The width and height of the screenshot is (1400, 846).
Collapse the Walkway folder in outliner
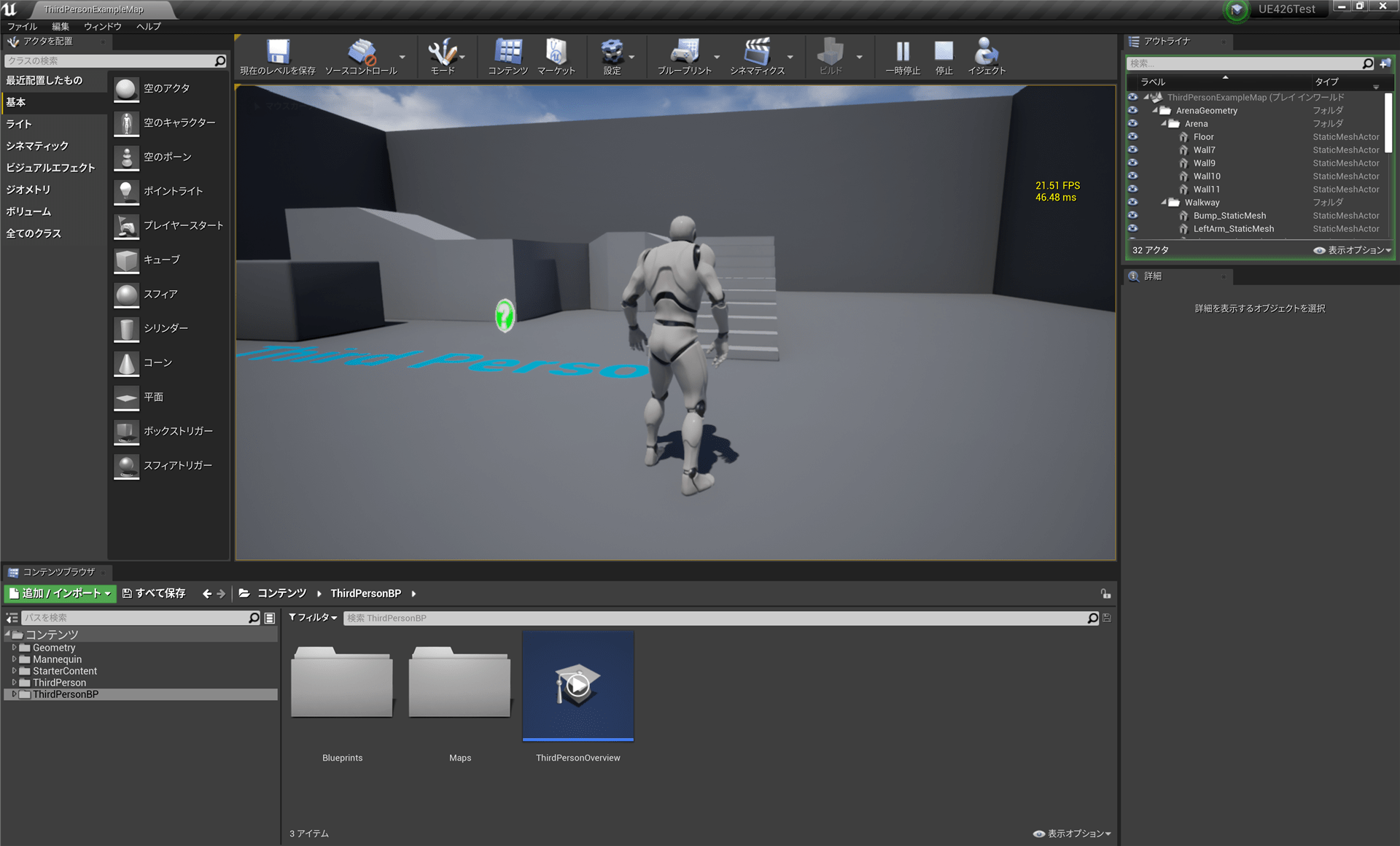tap(1164, 202)
